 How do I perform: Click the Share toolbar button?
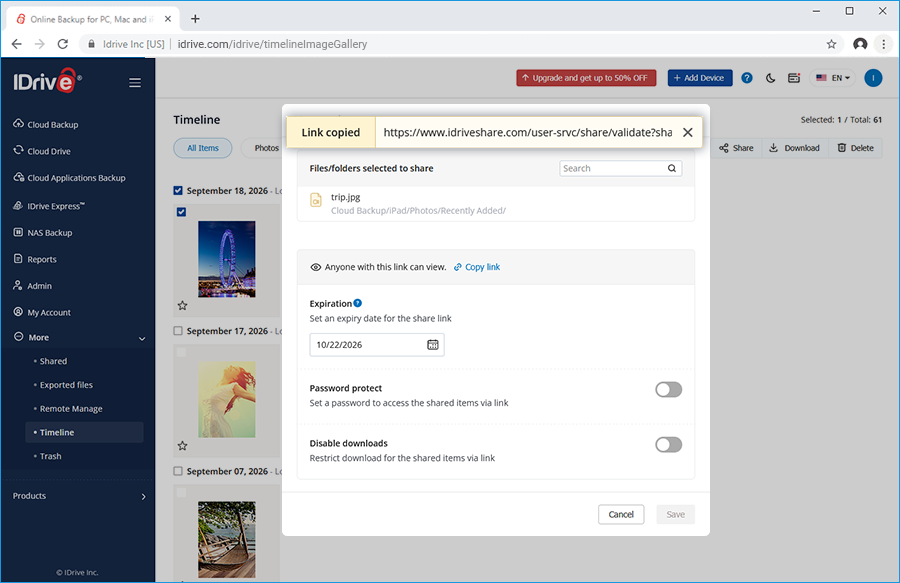[736, 148]
